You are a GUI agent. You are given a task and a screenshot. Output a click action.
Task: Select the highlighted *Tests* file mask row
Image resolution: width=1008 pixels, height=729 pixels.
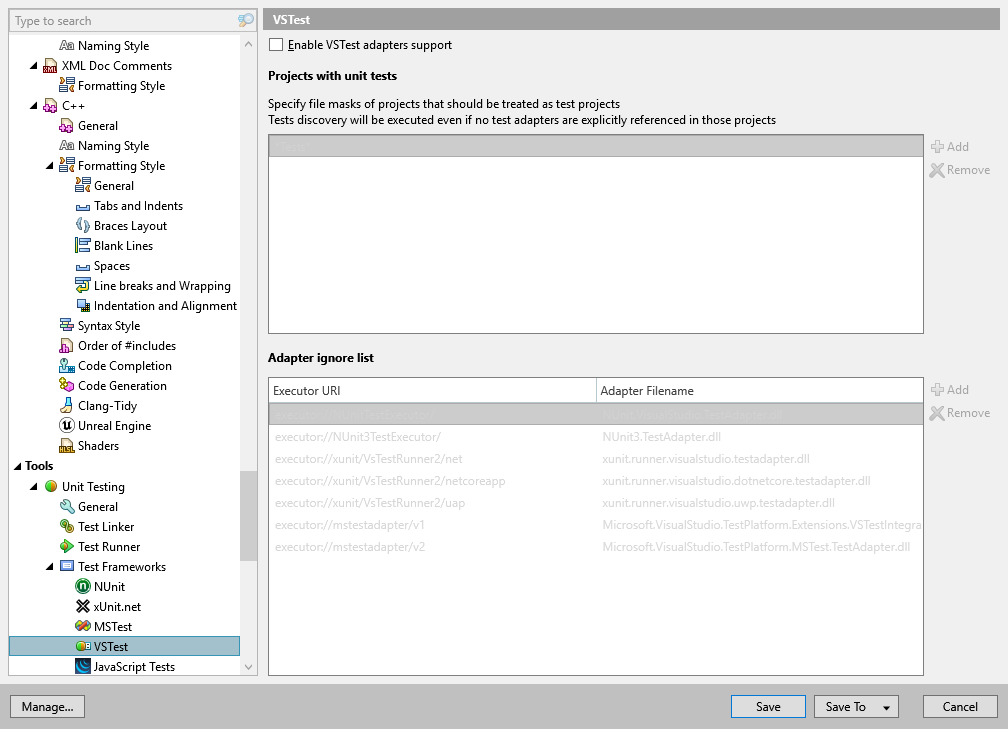(x=596, y=147)
